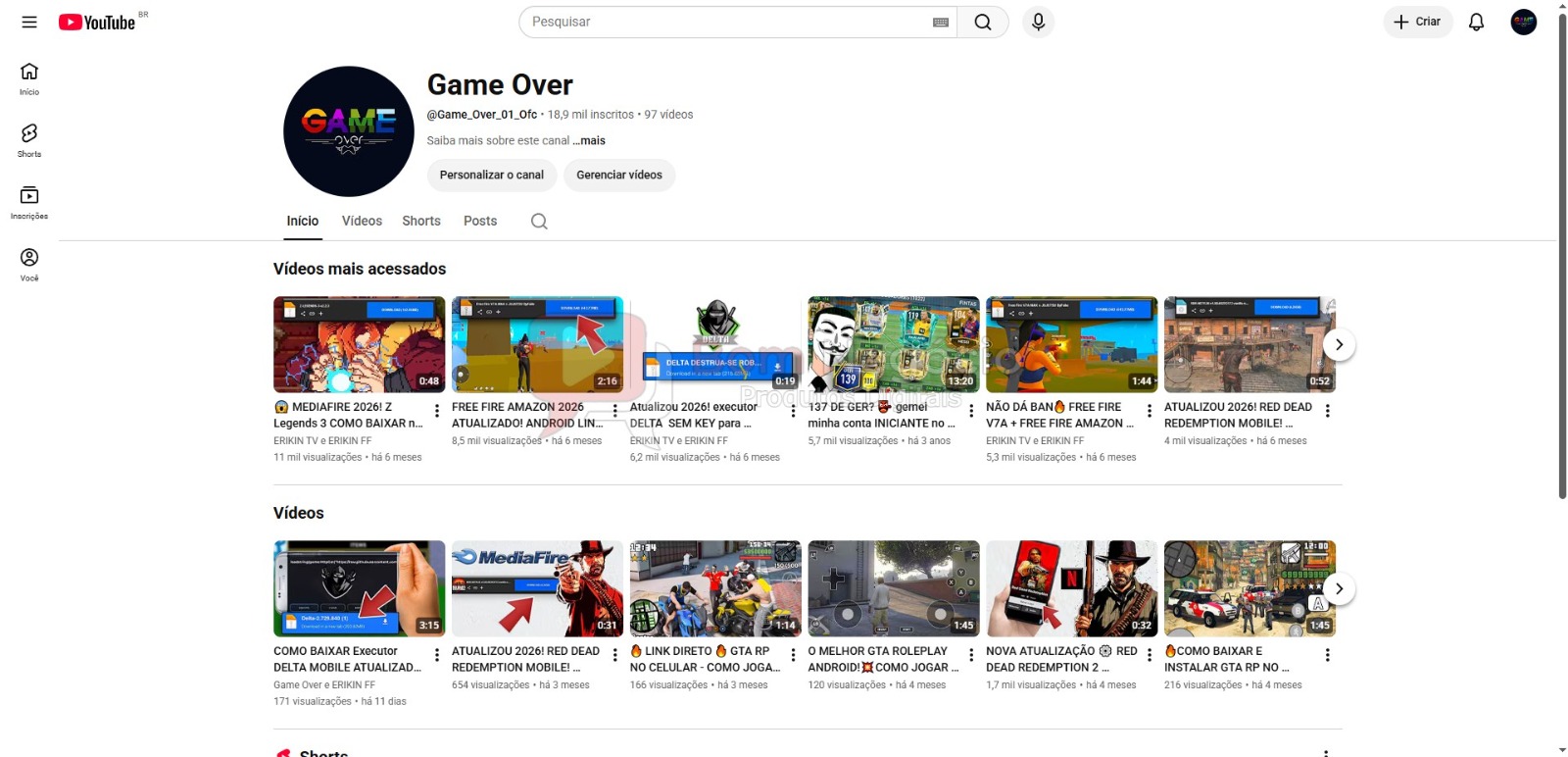Click the magnifier search button
Screen dimensions: 1568x757
coord(983,22)
